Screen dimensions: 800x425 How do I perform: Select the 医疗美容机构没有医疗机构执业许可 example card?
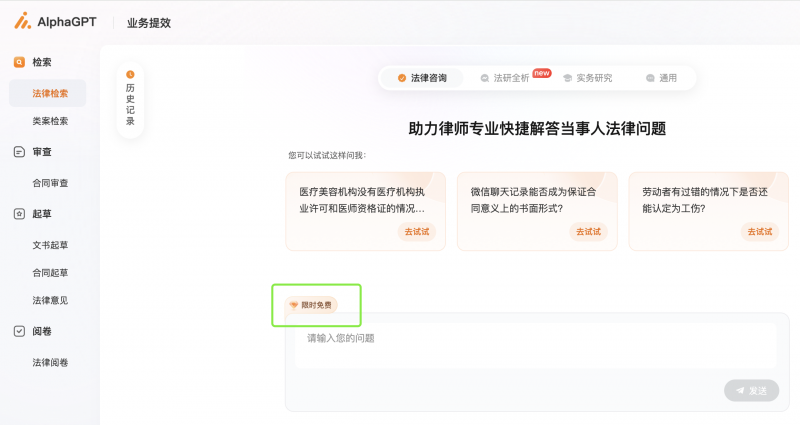point(366,211)
